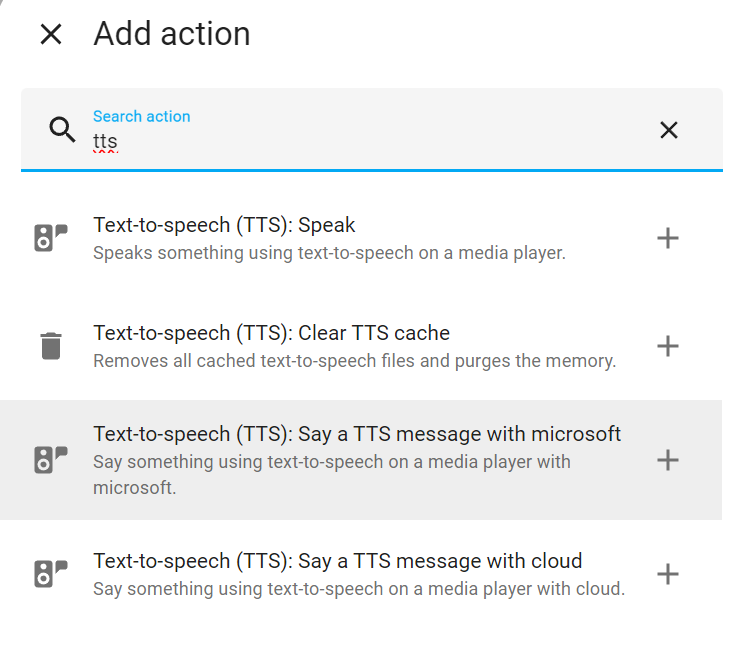Close the Add action dialog
Image resolution: width=739 pixels, height=645 pixels.
(x=51, y=34)
